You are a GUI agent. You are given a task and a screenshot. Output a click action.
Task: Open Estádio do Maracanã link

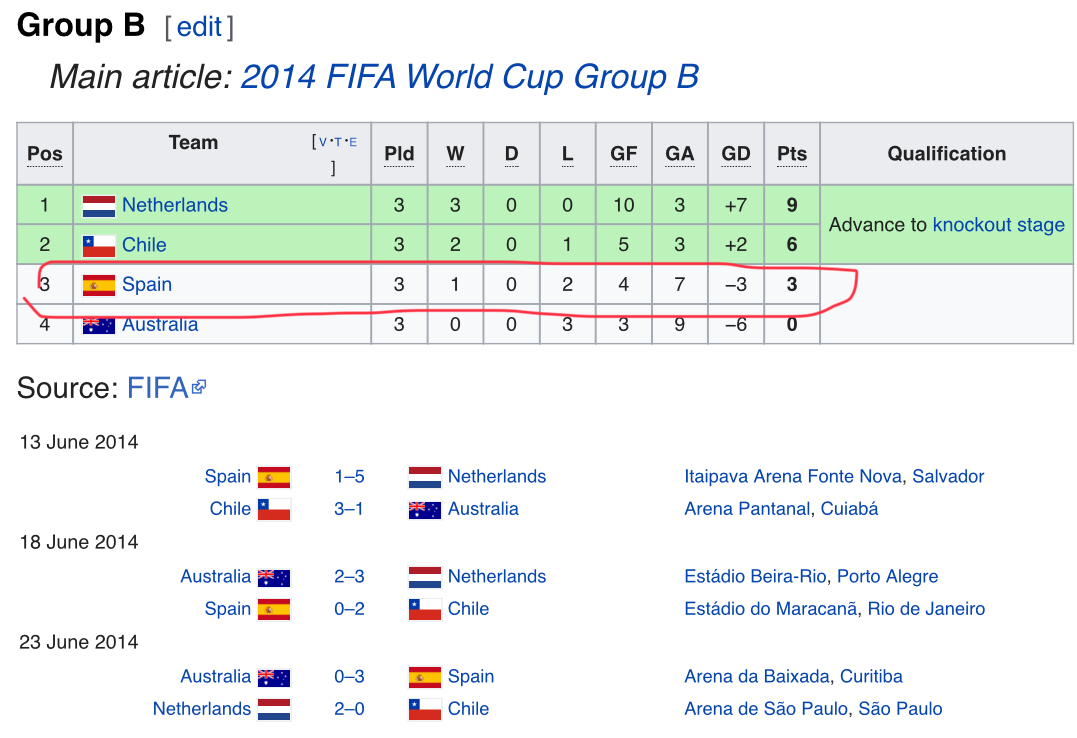(771, 609)
